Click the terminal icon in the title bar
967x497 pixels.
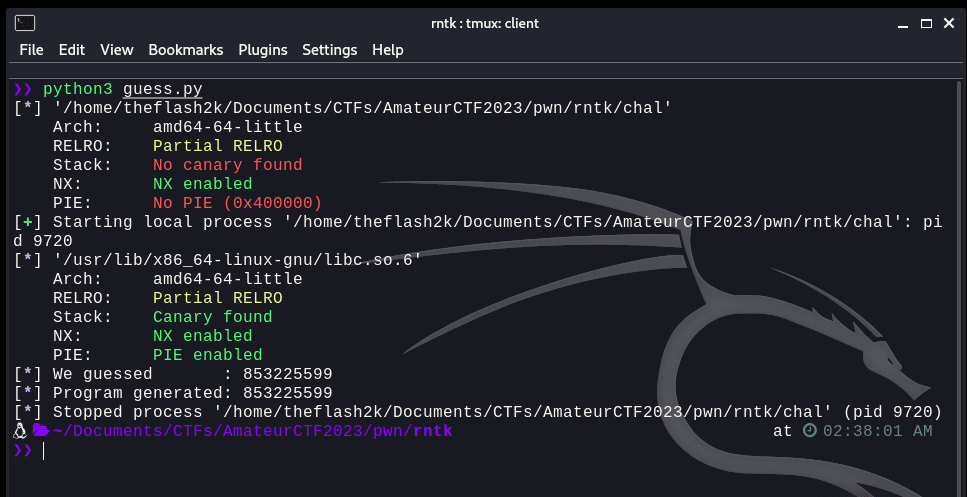(26, 22)
